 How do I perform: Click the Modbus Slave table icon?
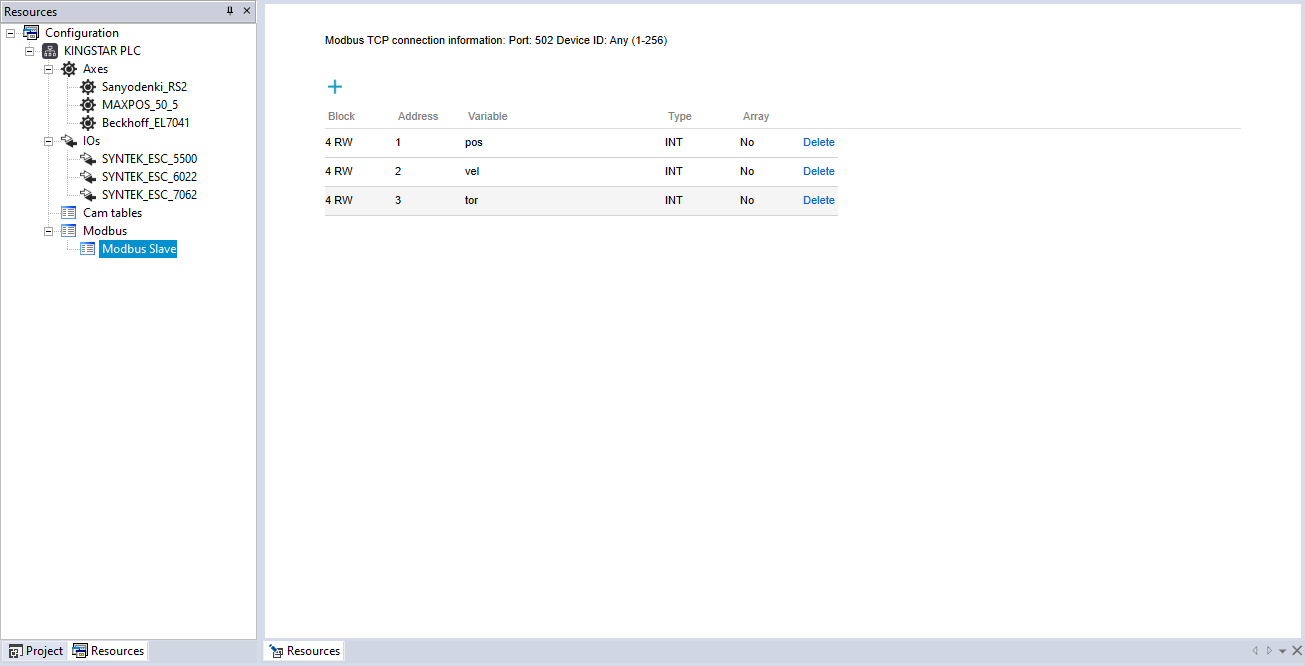(x=88, y=249)
